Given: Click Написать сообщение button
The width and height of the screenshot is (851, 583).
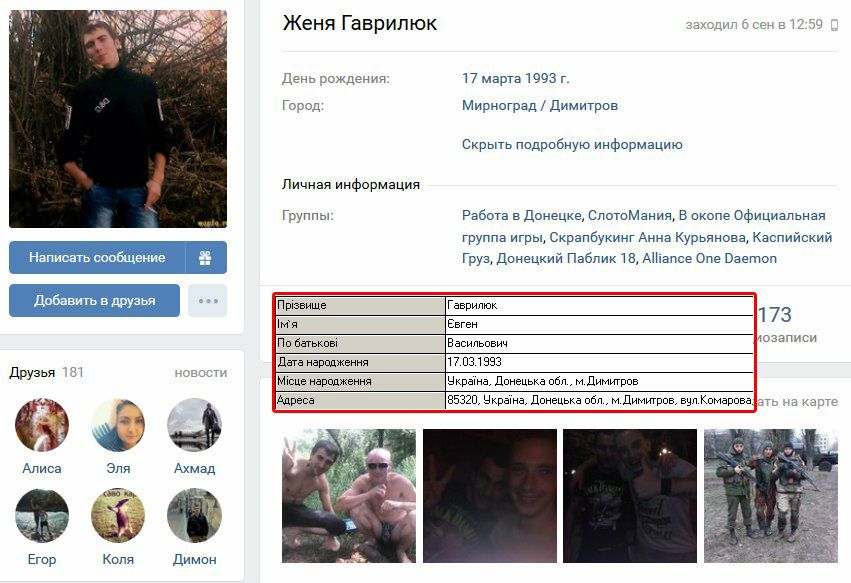Looking at the screenshot, I should tap(97, 257).
